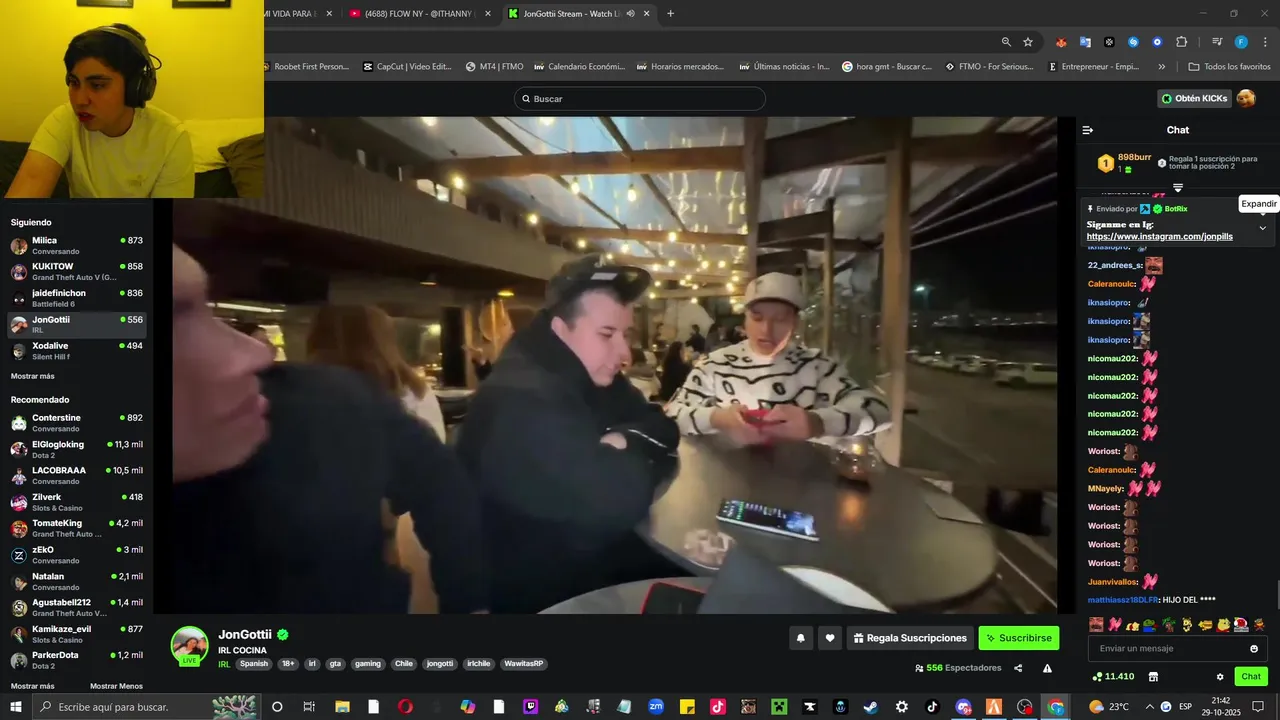Expand the pinned BotRix message
Screen dimensions: 1280x720
click(x=1262, y=228)
